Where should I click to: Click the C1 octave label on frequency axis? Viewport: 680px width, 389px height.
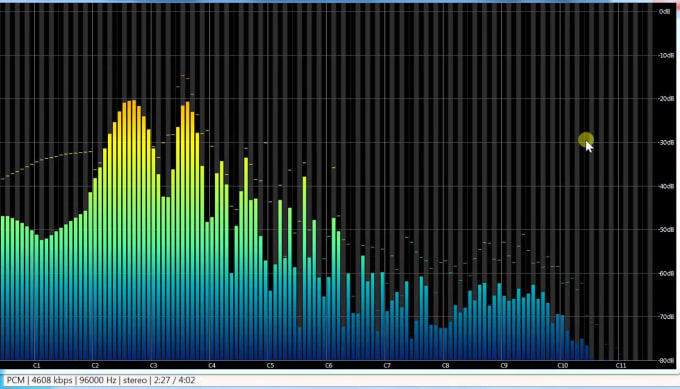36,366
